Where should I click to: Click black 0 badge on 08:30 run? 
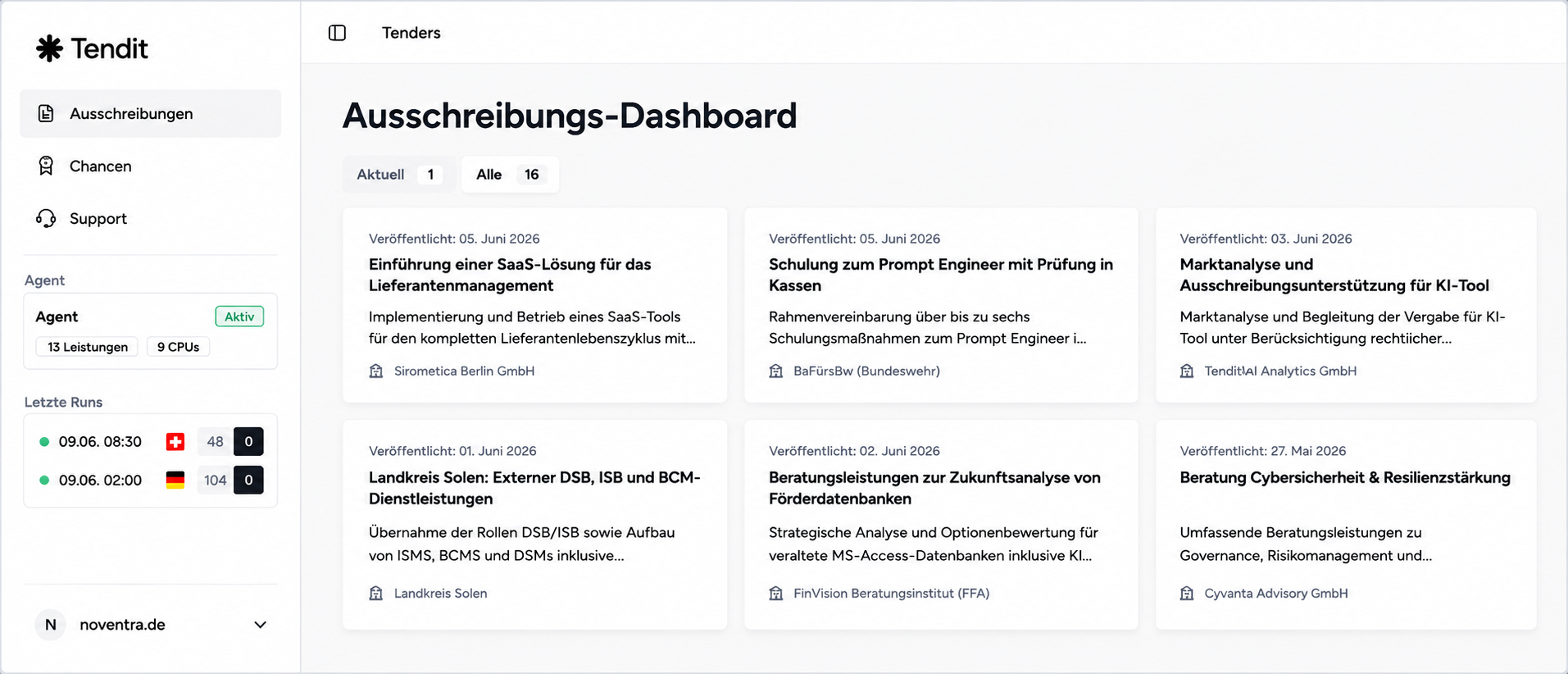[x=248, y=442]
